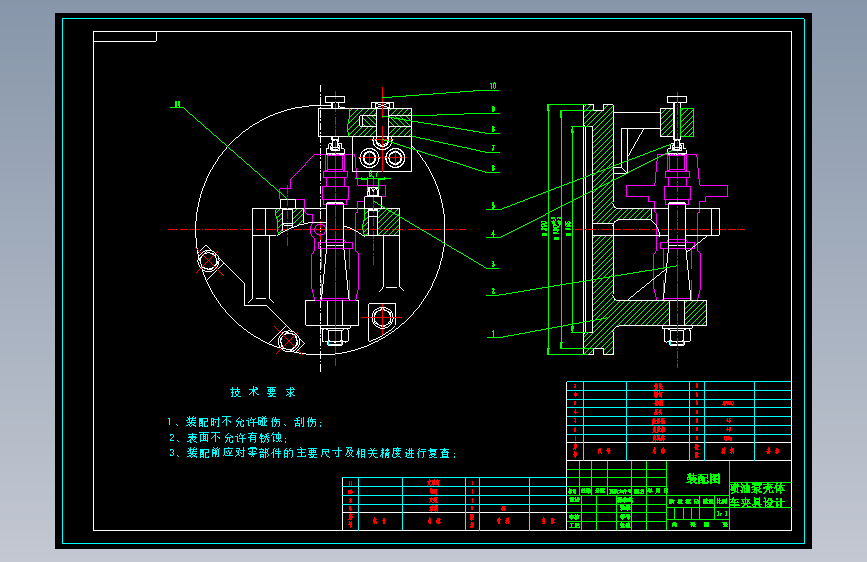Image resolution: width=867 pixels, height=562 pixels.
Task: Select part callout number 2 leader label
Action: pos(493,291)
